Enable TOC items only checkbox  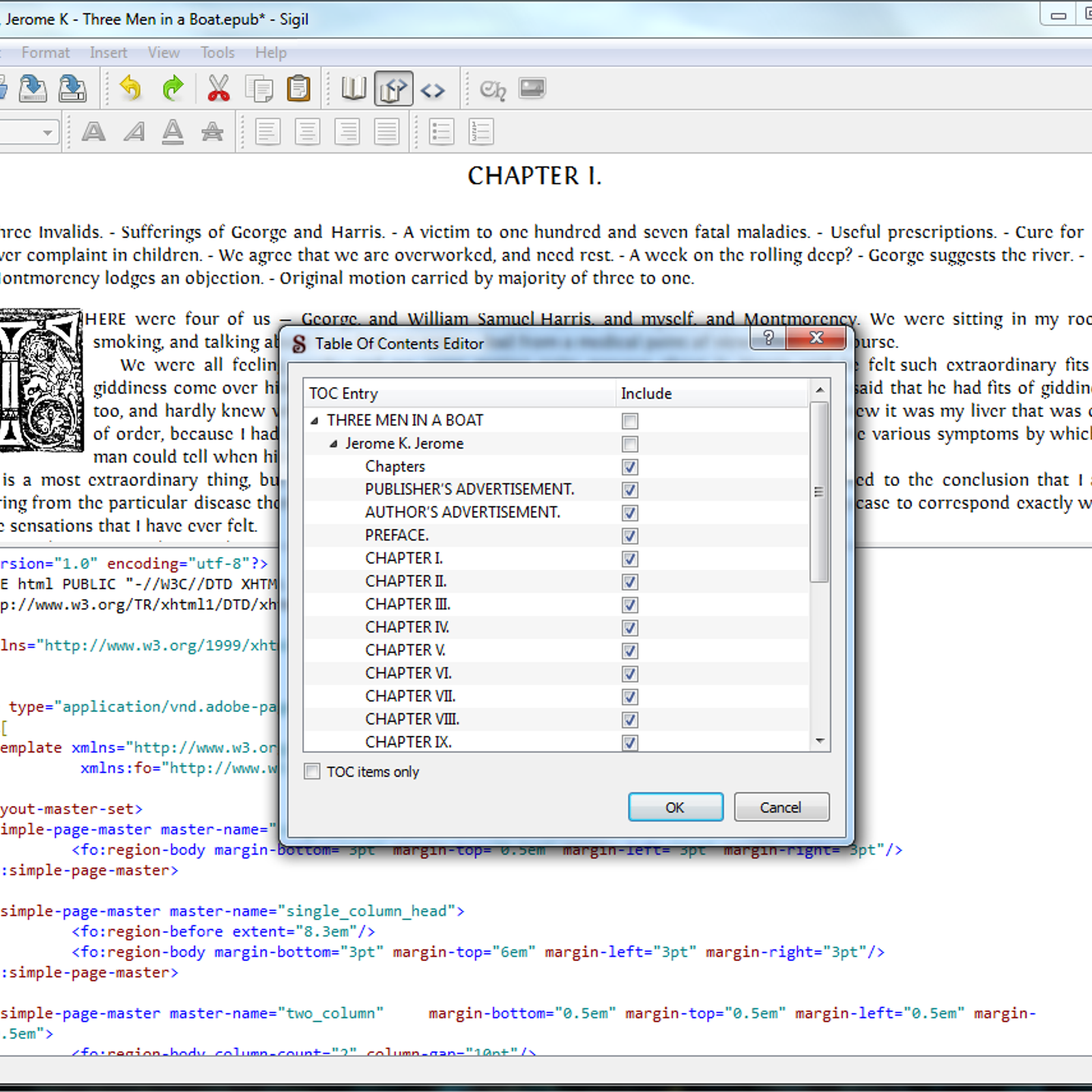pos(312,771)
